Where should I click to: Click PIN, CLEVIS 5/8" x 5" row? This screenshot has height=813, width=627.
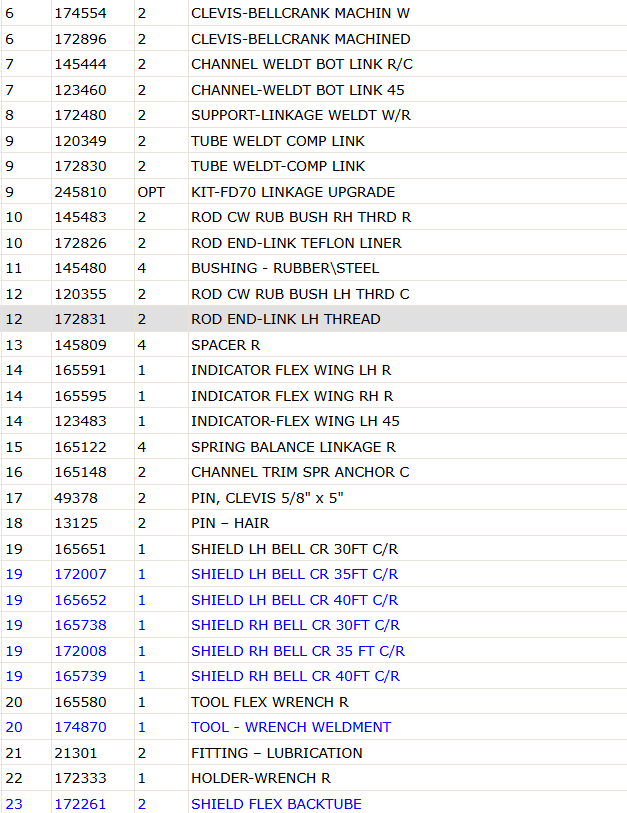313,498
